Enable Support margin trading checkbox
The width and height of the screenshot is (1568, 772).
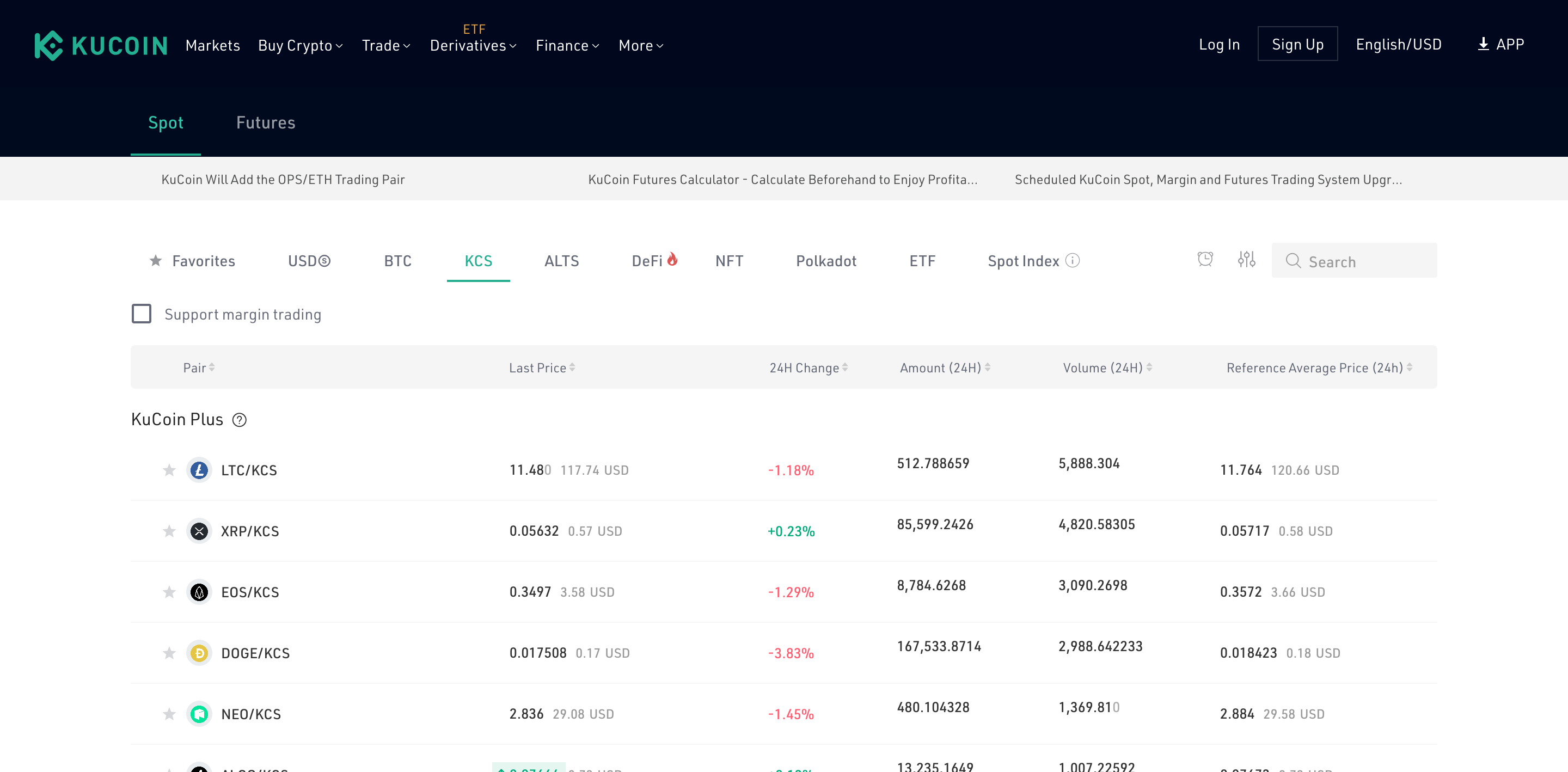(x=142, y=314)
